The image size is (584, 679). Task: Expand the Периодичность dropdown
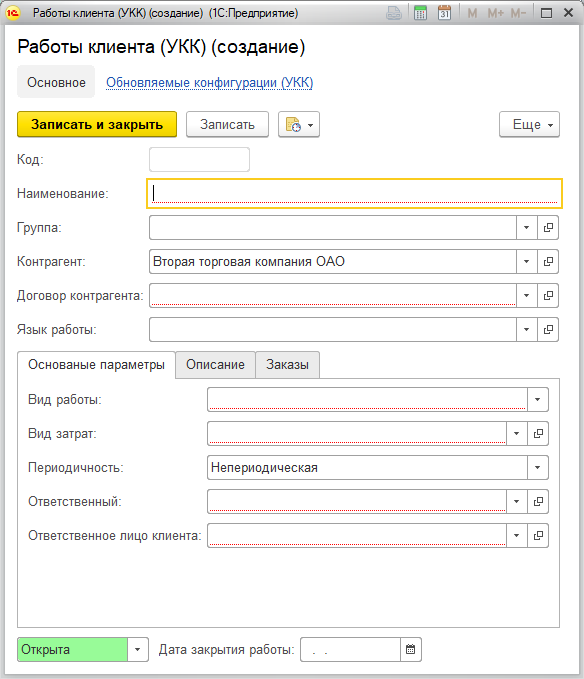coord(538,468)
